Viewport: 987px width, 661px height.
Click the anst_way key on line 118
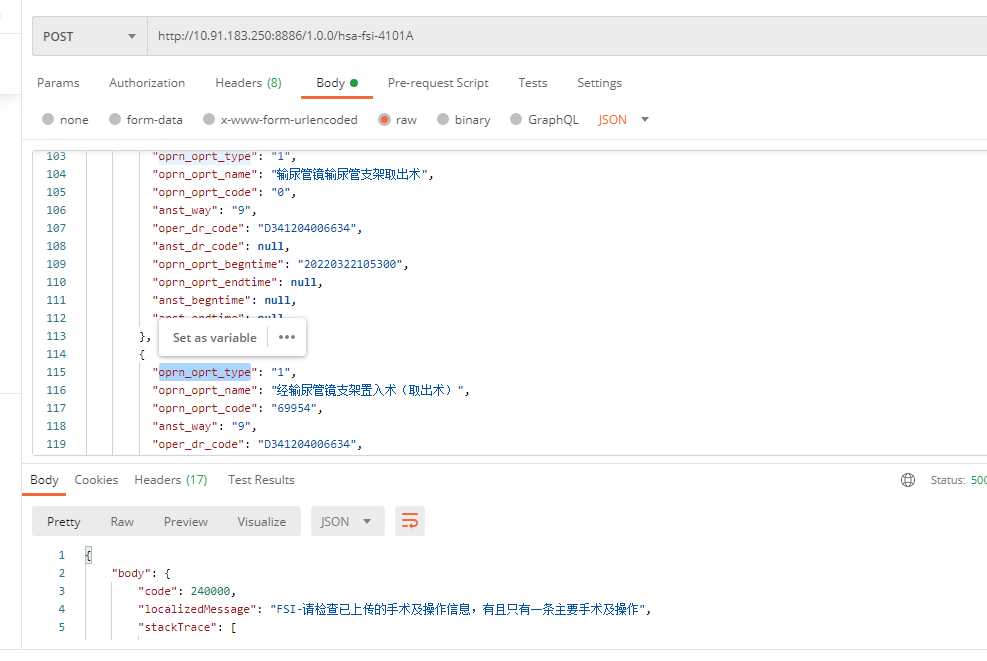[x=184, y=426]
